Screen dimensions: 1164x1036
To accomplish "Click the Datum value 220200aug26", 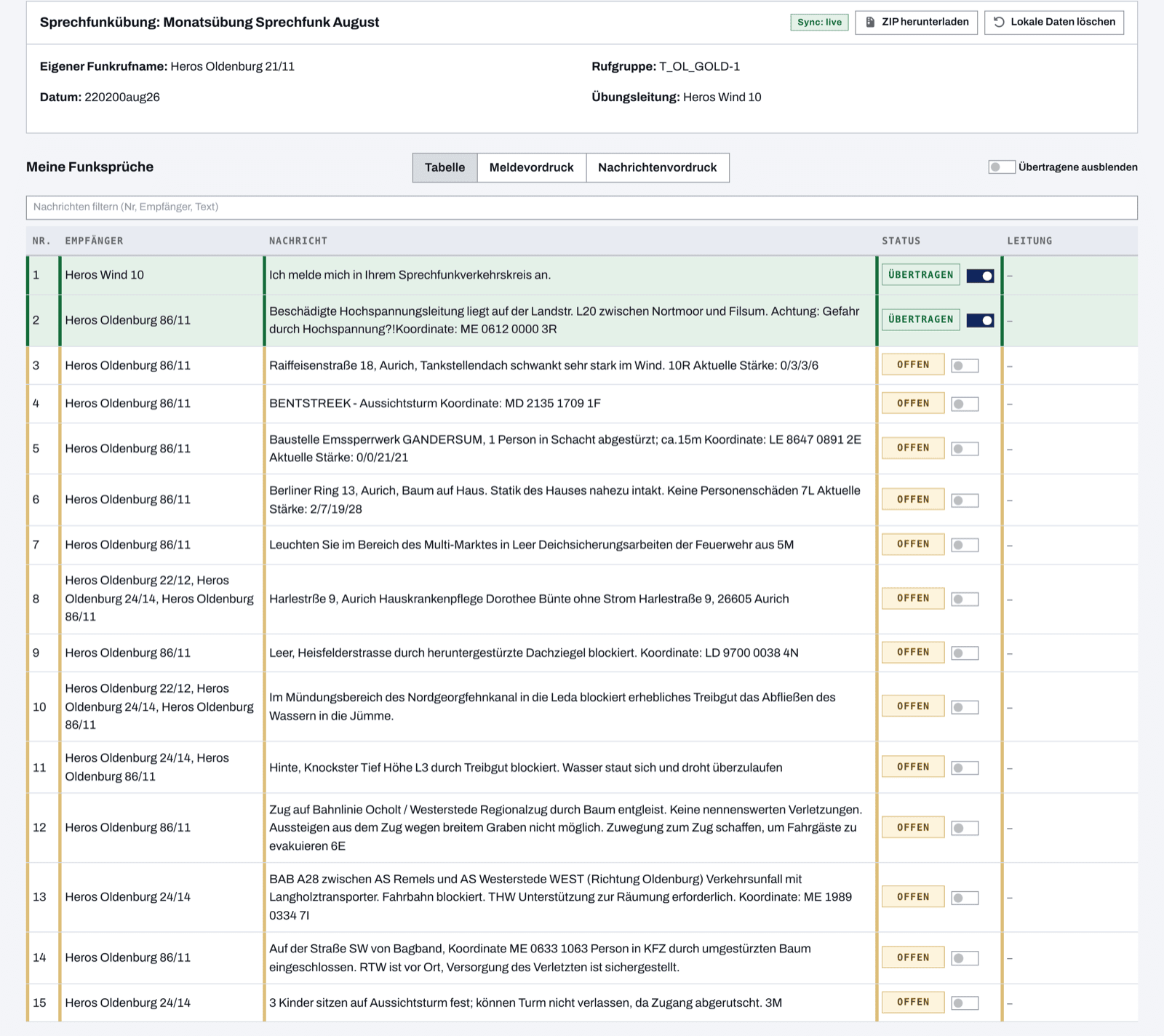I will 122,97.
